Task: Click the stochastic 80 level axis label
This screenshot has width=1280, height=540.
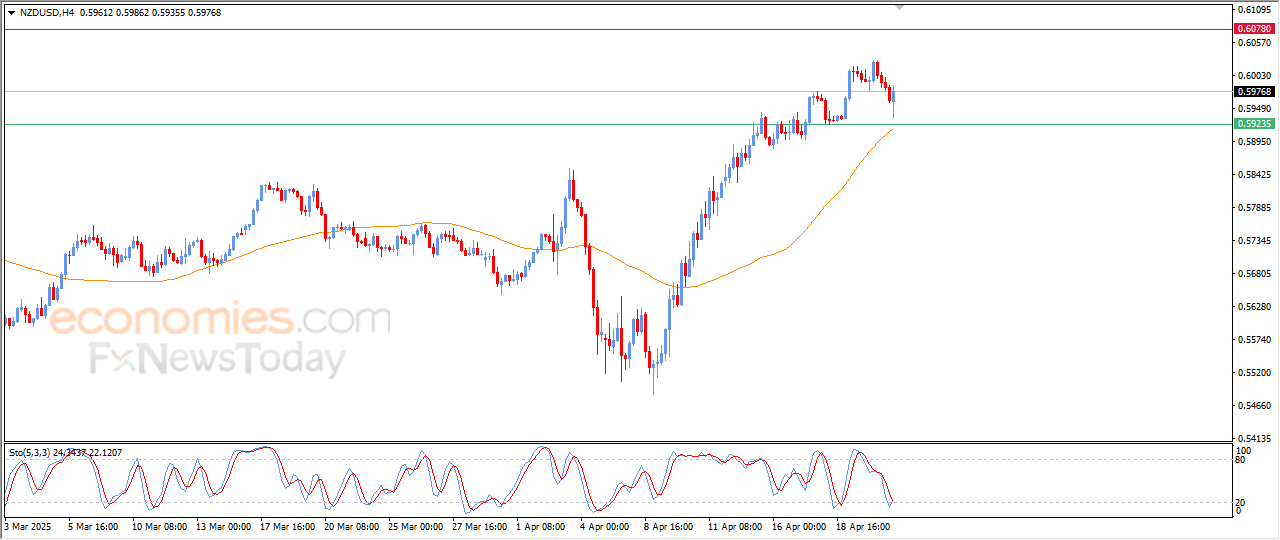Action: click(x=1240, y=460)
